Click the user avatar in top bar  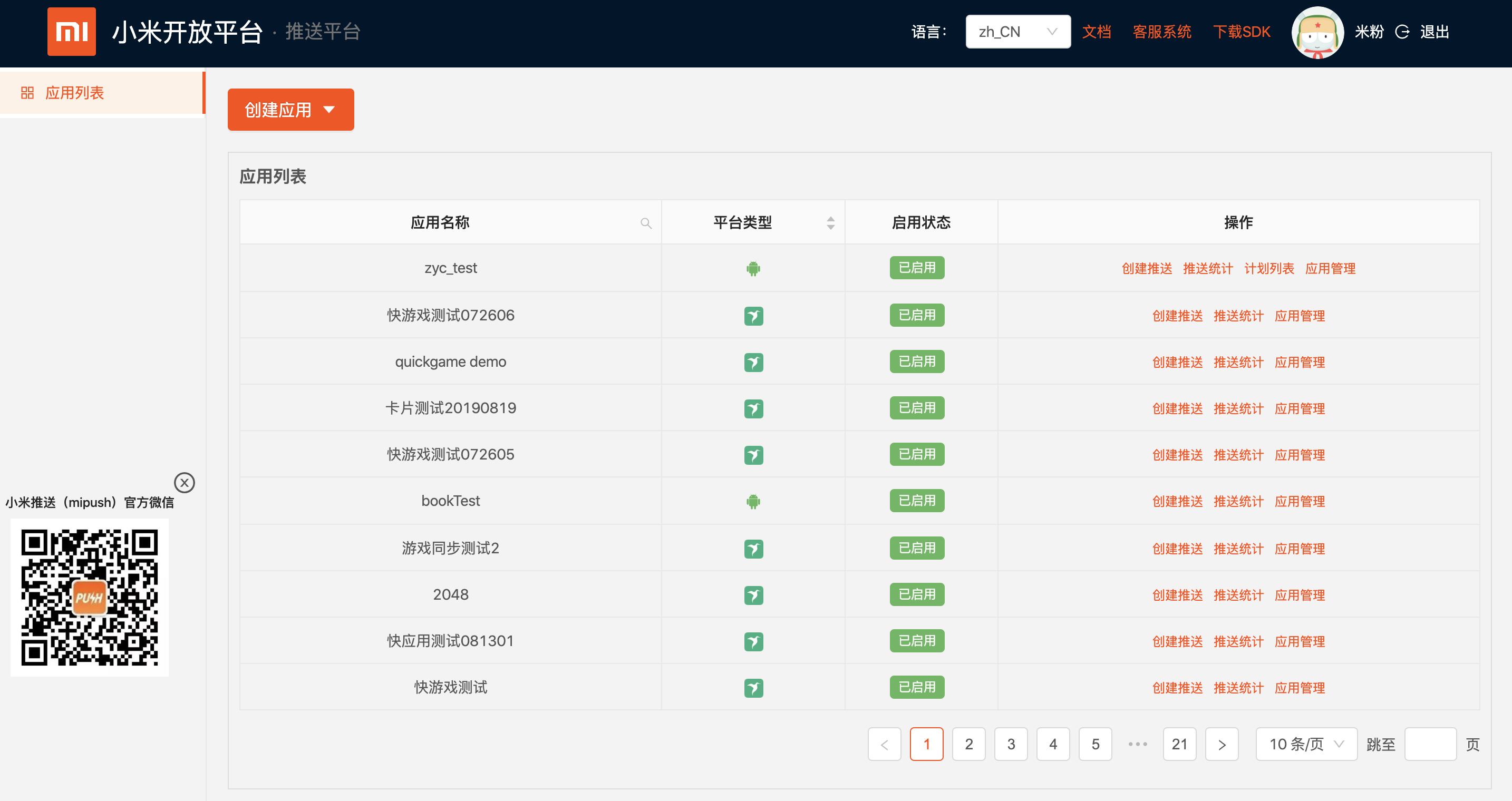coord(1317,32)
